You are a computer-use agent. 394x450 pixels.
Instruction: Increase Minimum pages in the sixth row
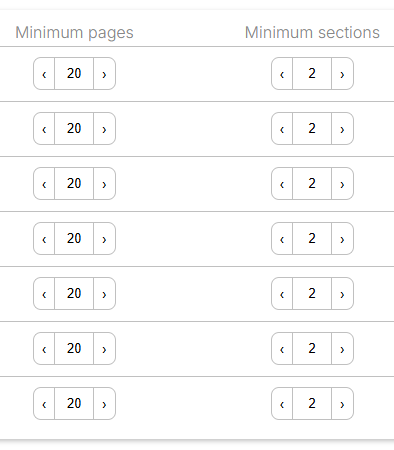pos(104,349)
